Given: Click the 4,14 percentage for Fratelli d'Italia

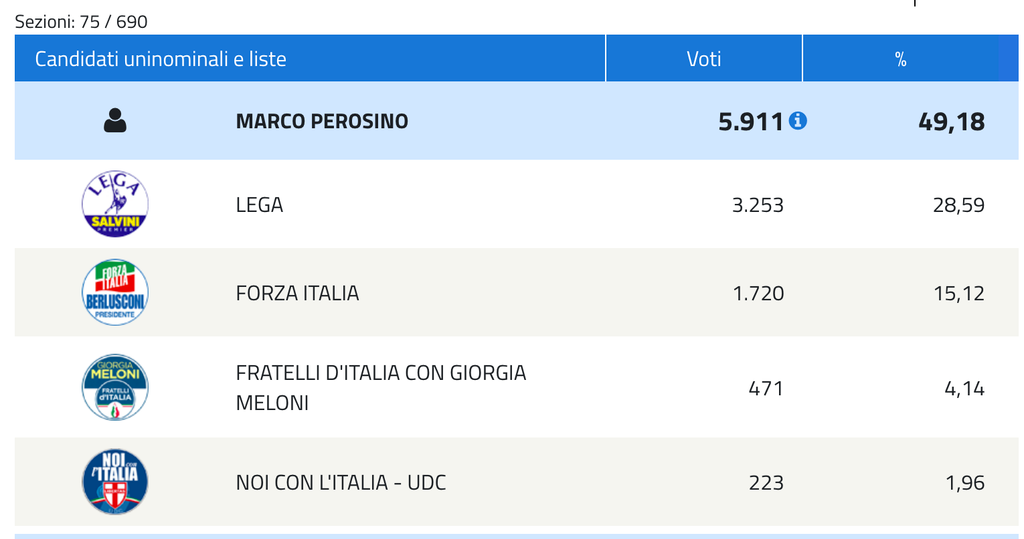Looking at the screenshot, I should click(x=964, y=388).
